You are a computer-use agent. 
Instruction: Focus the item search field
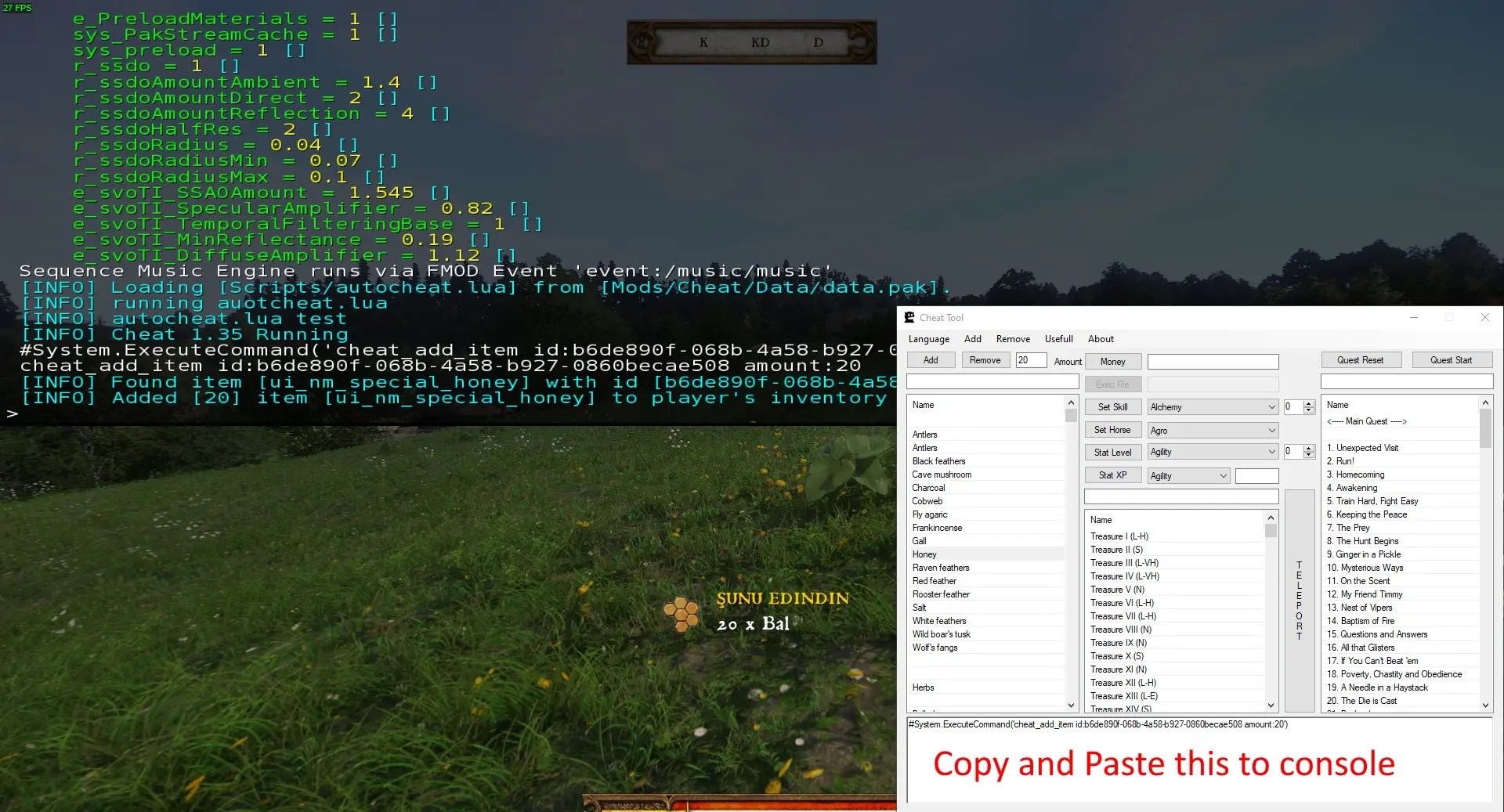992,381
